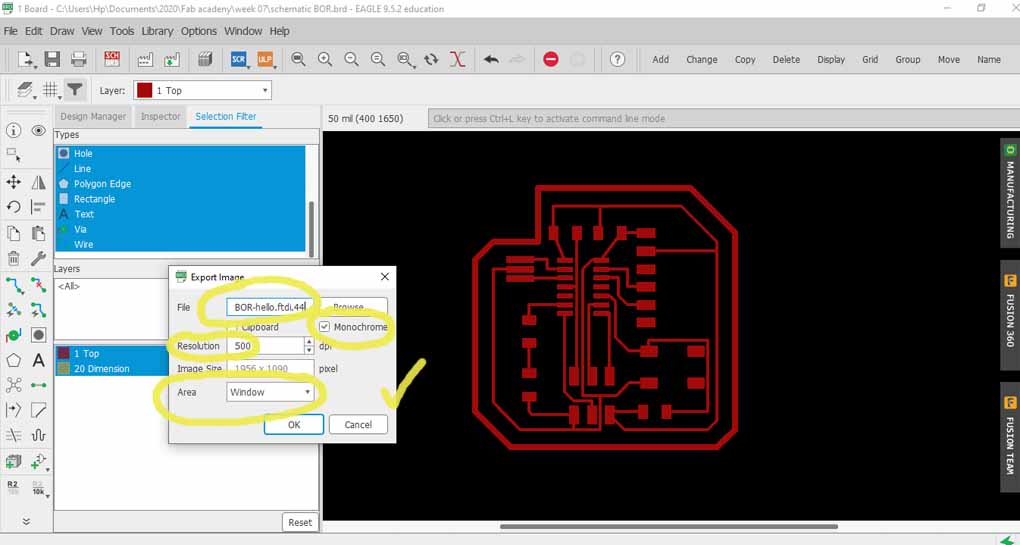The image size is (1020, 545).
Task: Click the Browse button
Action: click(349, 307)
